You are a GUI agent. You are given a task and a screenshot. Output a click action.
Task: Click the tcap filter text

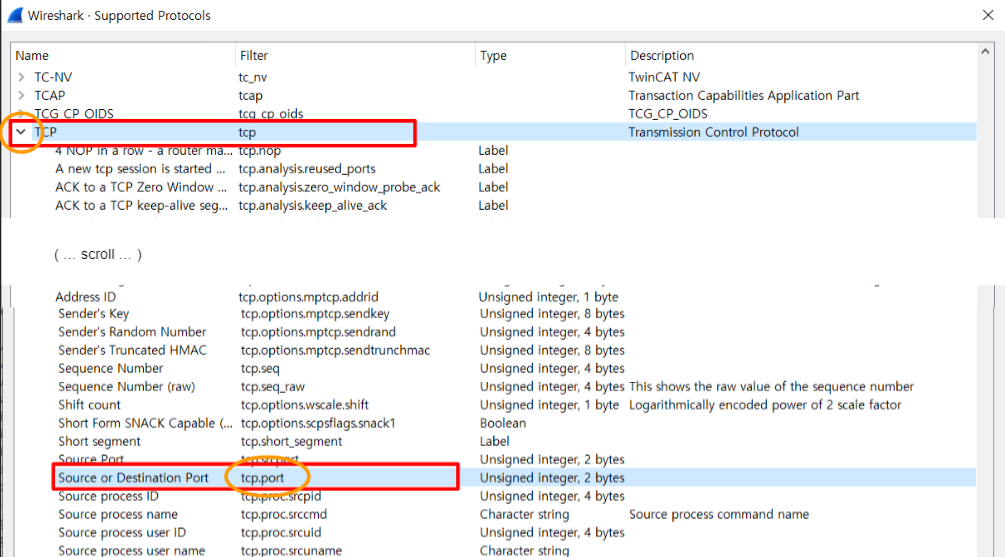[x=251, y=96]
